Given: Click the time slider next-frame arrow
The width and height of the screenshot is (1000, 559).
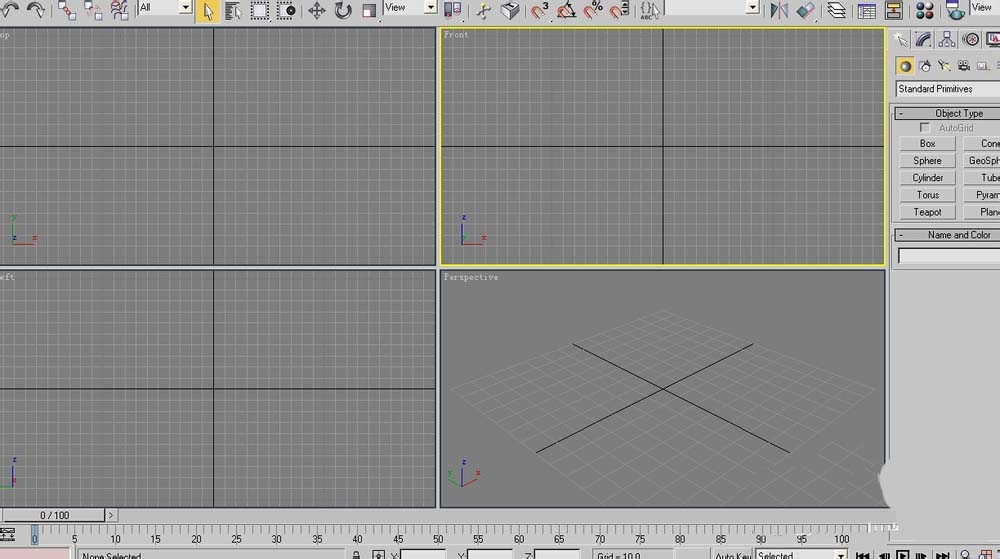Looking at the screenshot, I should tap(111, 515).
